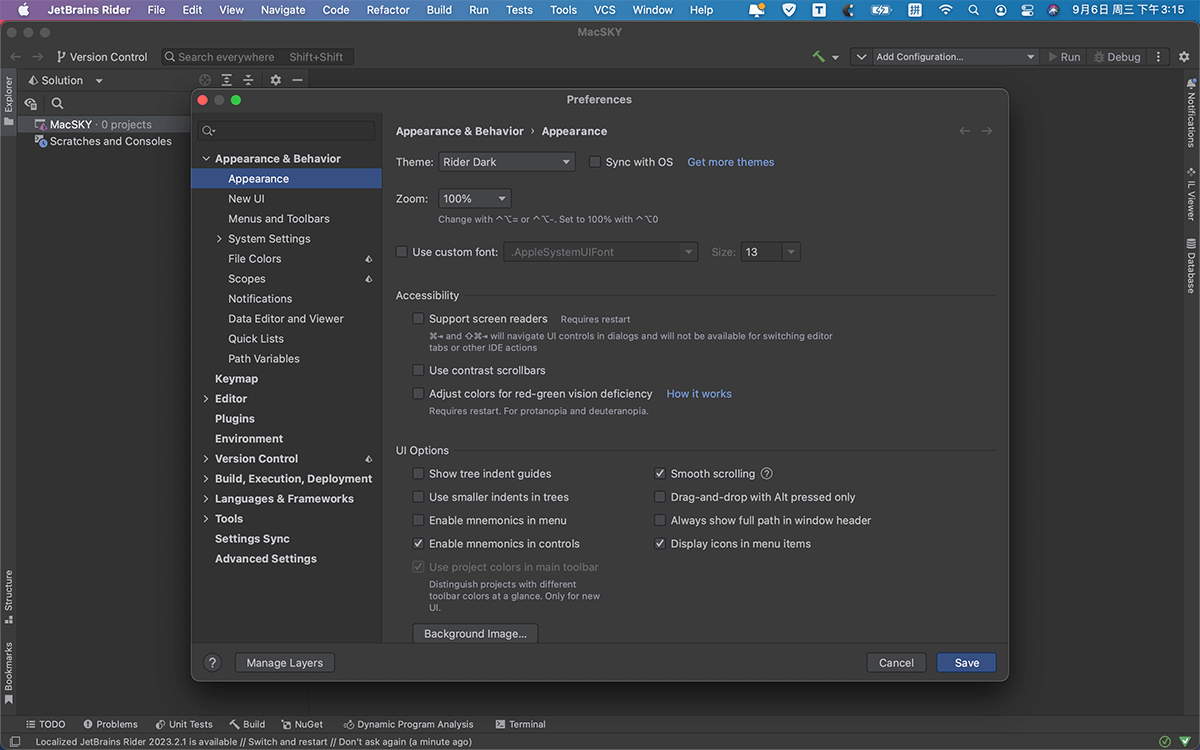
Task: Open the Structure tool window
Action: click(8, 598)
